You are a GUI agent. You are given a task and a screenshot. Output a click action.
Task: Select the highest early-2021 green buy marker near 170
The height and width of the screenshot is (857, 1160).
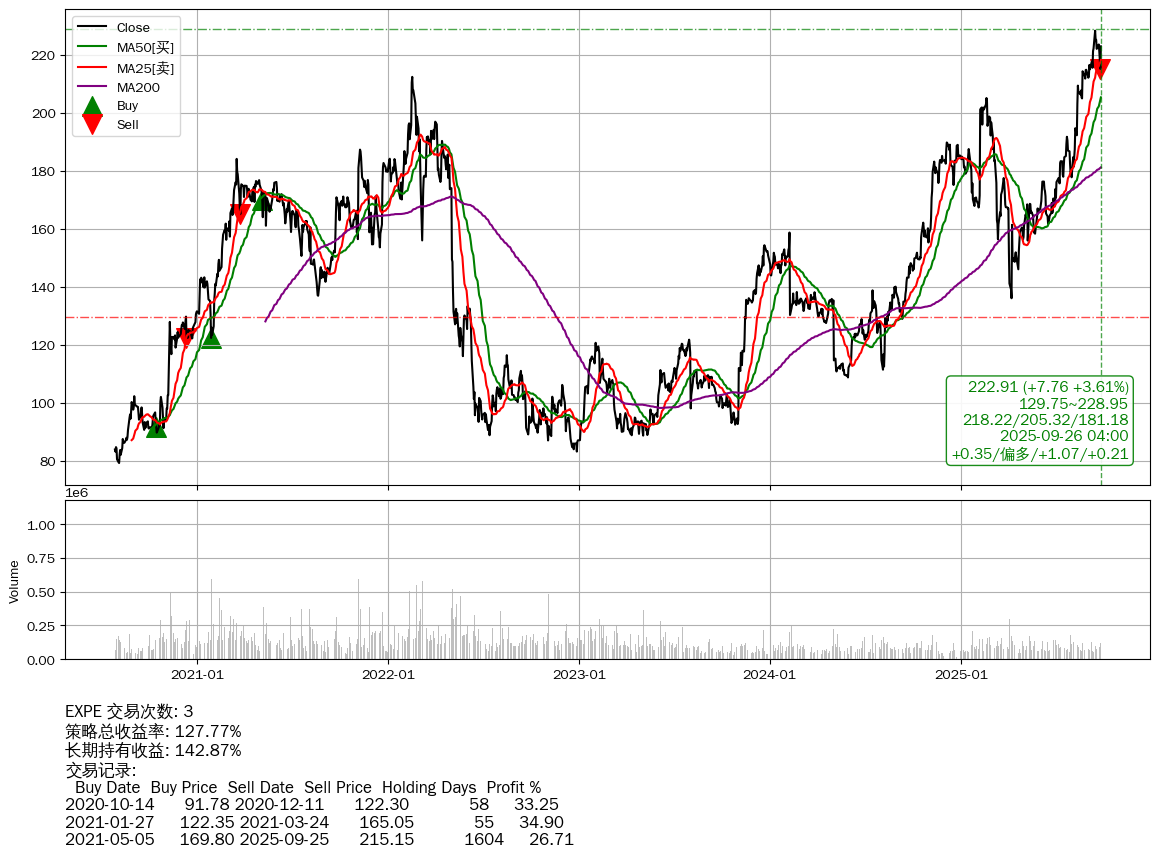pyautogui.click(x=262, y=201)
